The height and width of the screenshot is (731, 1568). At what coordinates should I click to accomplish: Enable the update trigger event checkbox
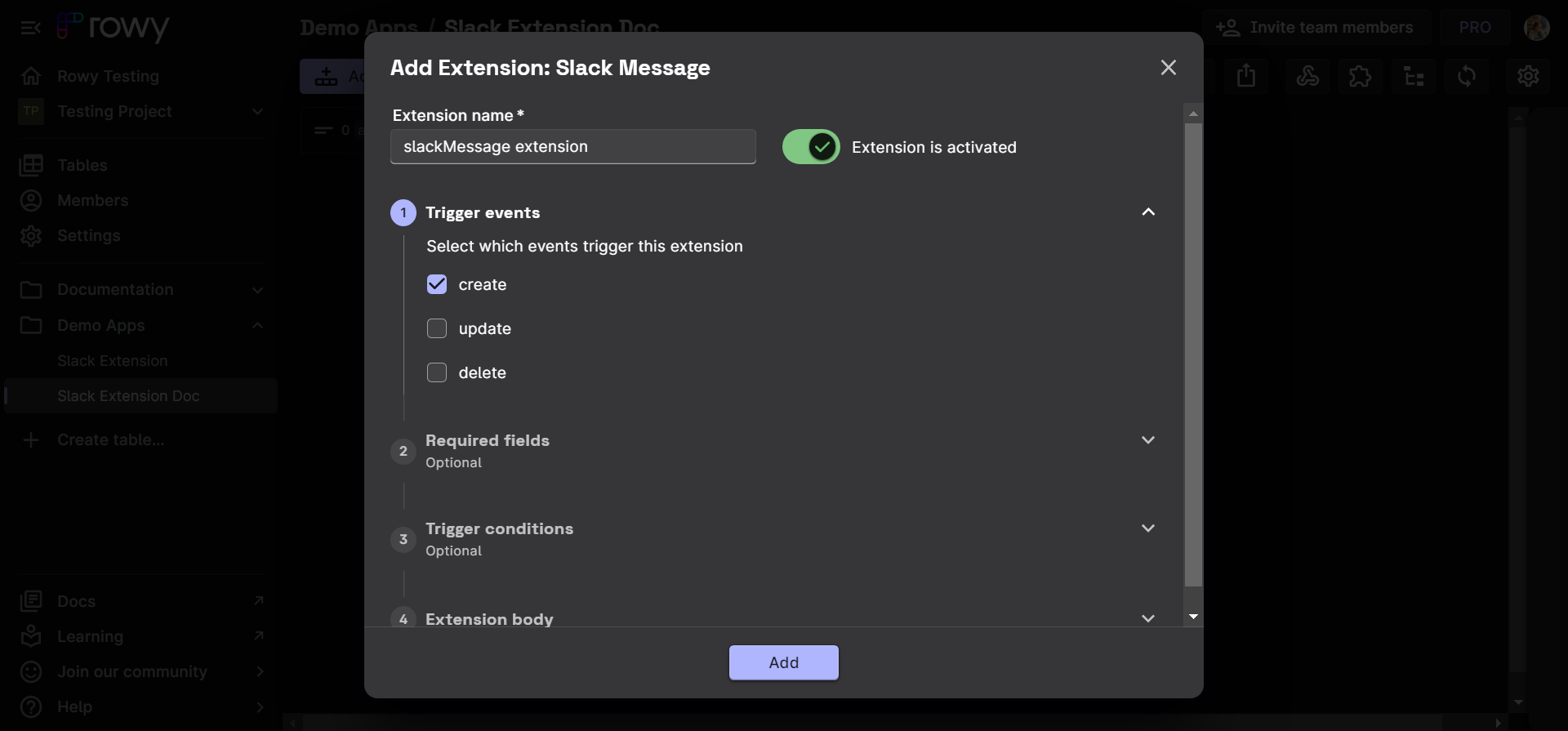click(437, 329)
